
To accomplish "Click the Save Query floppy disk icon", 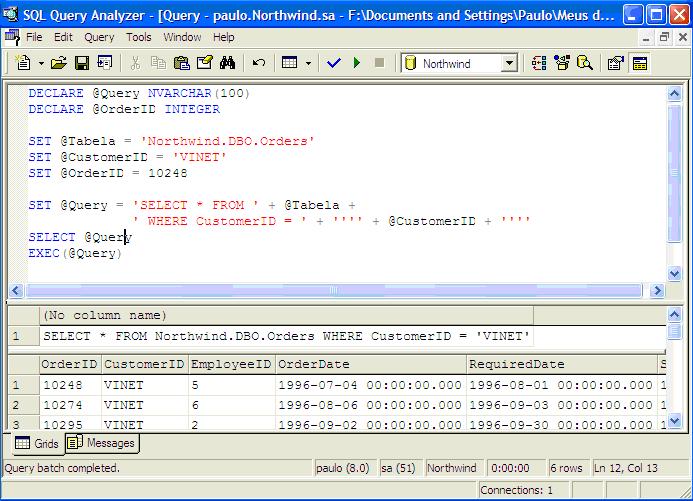I will click(81, 63).
